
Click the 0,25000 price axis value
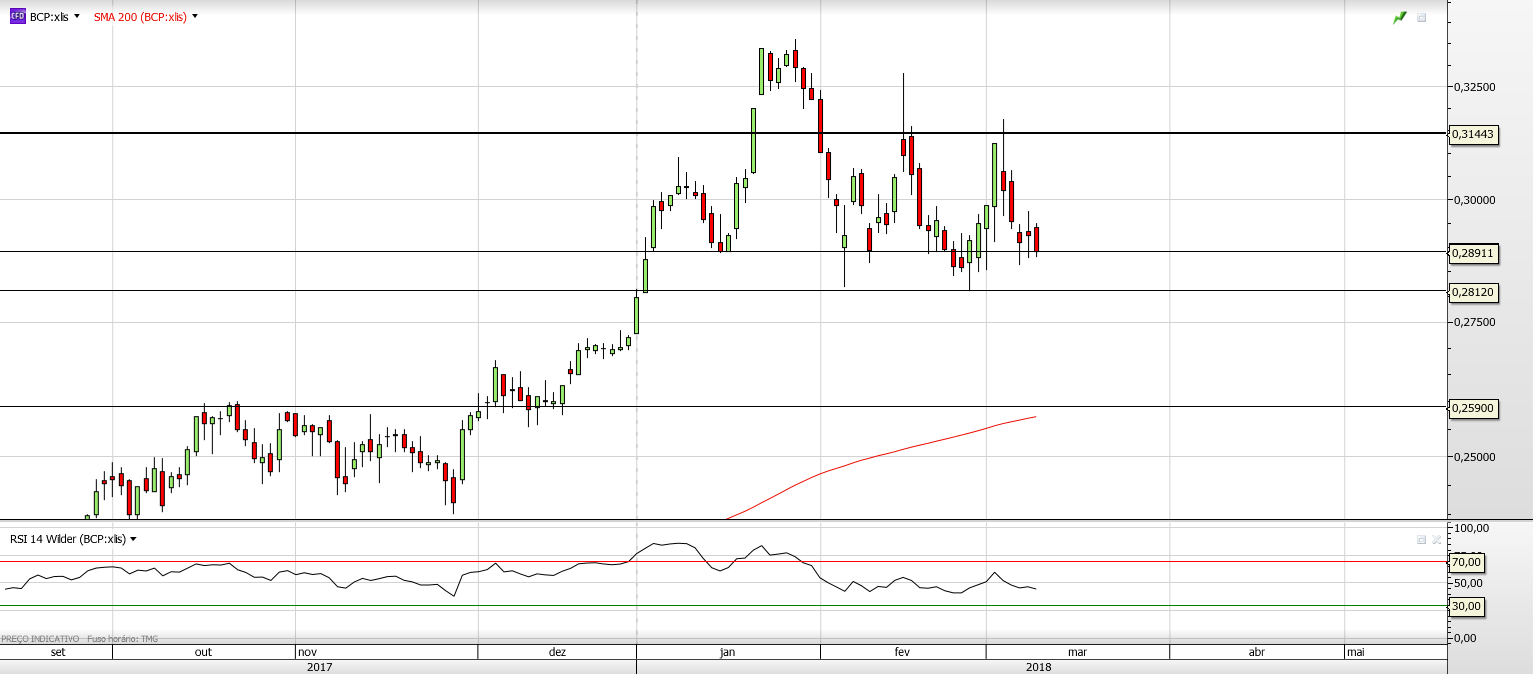[x=1474, y=457]
